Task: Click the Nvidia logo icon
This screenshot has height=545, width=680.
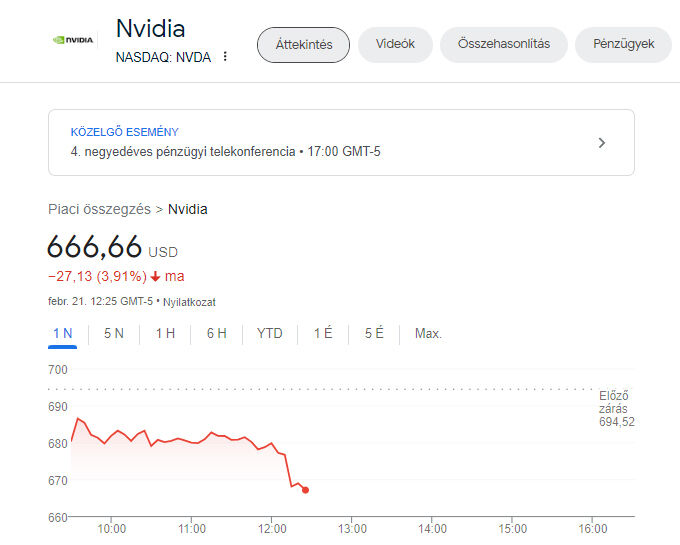Action: [73, 40]
